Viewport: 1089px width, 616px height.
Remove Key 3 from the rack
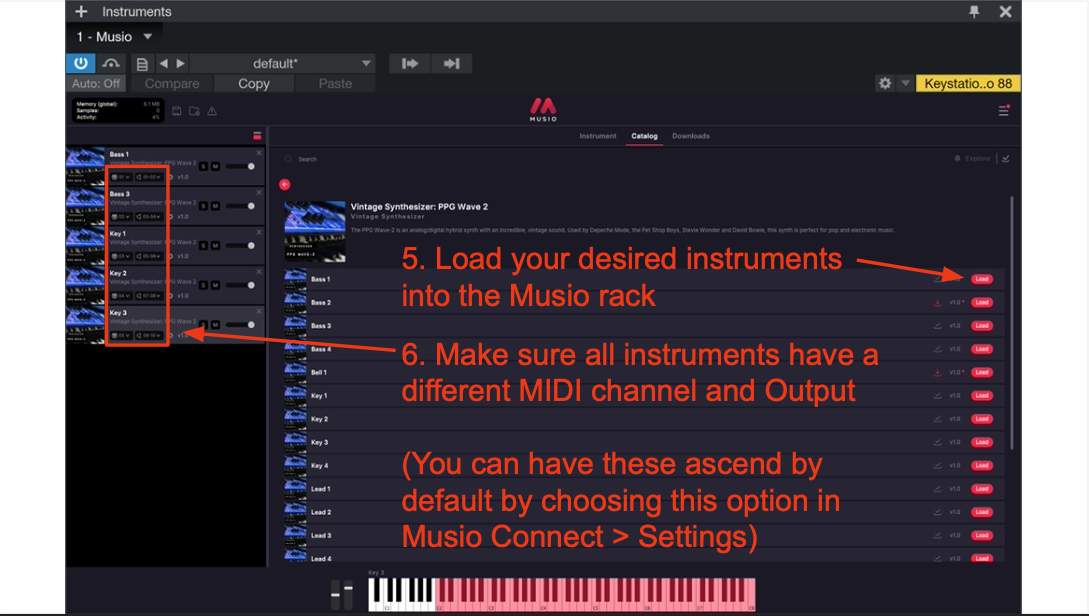tap(259, 312)
